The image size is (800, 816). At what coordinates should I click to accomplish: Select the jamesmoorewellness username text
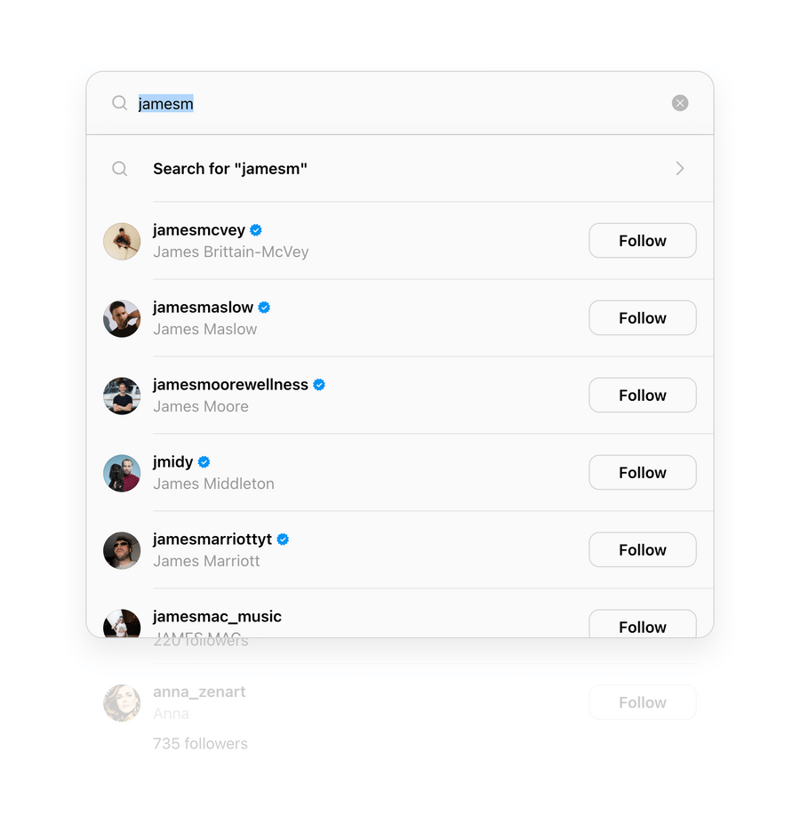[229, 383]
